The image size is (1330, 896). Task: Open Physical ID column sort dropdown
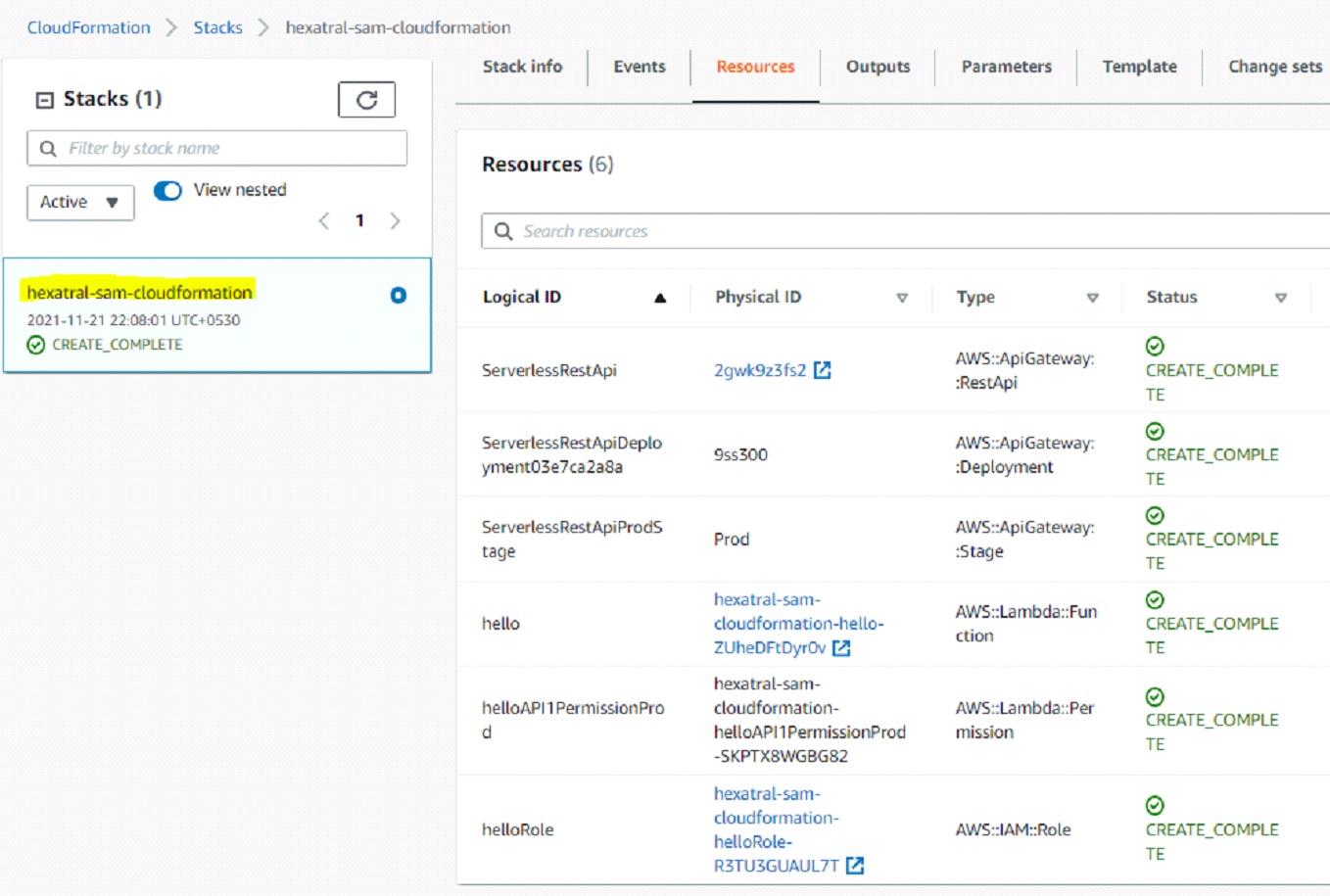point(902,298)
